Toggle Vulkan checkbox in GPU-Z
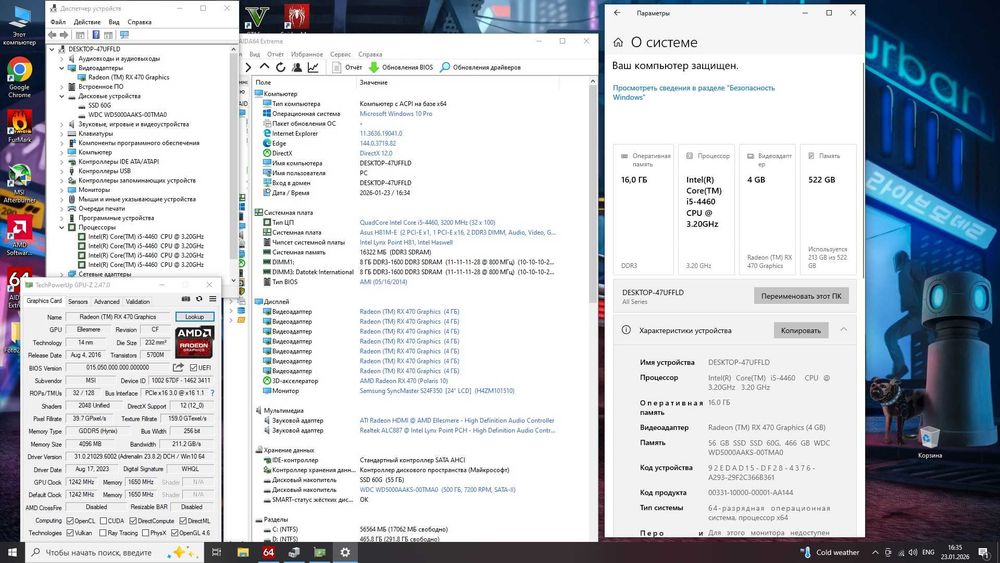This screenshot has height=563, width=1000. pos(70,533)
